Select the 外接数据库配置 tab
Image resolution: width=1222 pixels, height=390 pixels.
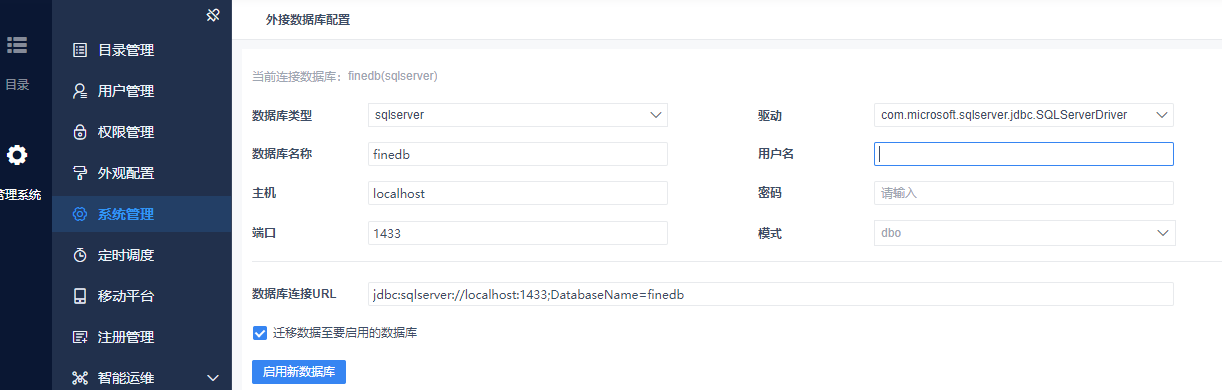[308, 19]
